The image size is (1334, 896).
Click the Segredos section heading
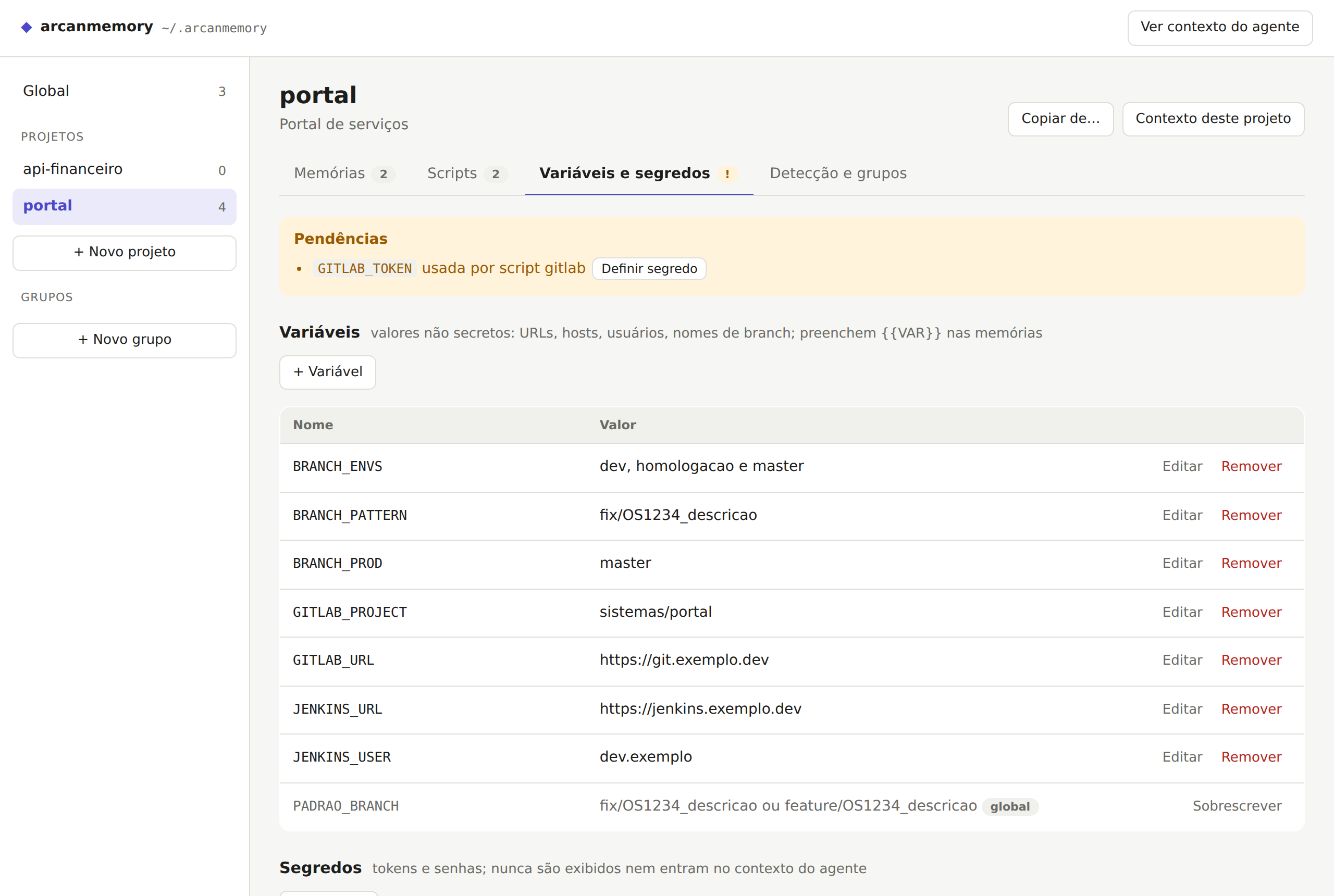click(x=320, y=868)
